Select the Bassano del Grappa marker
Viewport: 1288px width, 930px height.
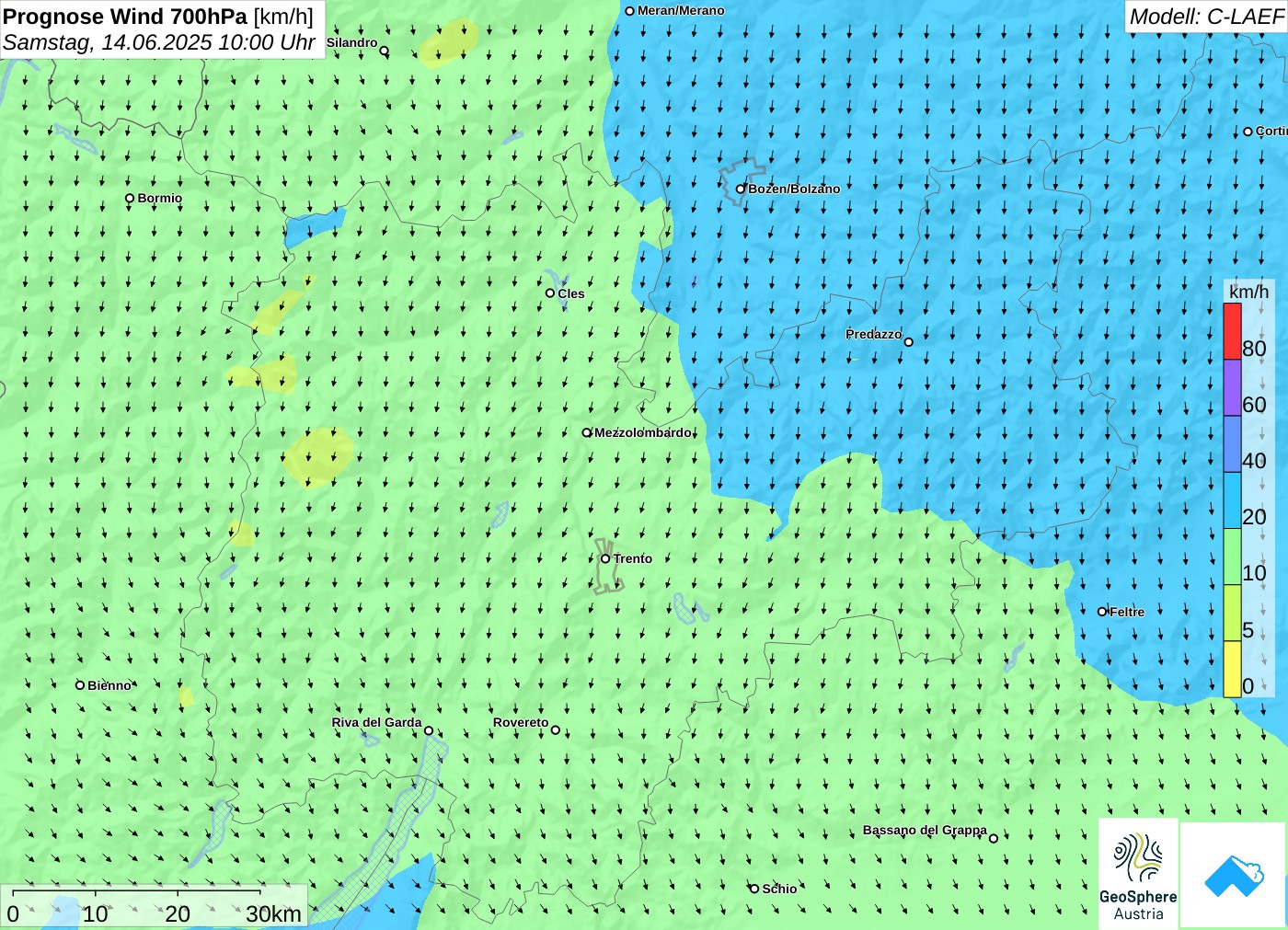(994, 838)
